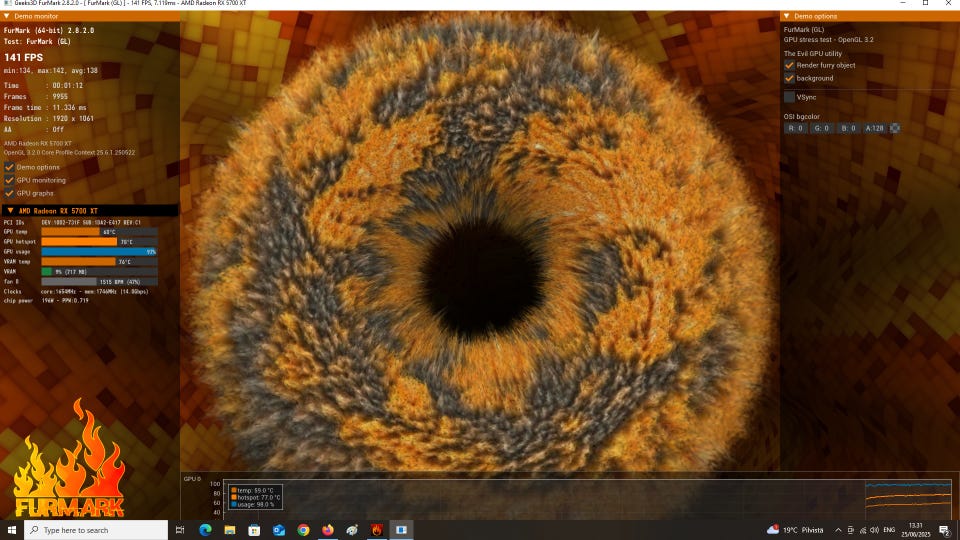Switch to FurMark flame taskbar icon
Screen dimensions: 960x540
[x=377, y=530]
